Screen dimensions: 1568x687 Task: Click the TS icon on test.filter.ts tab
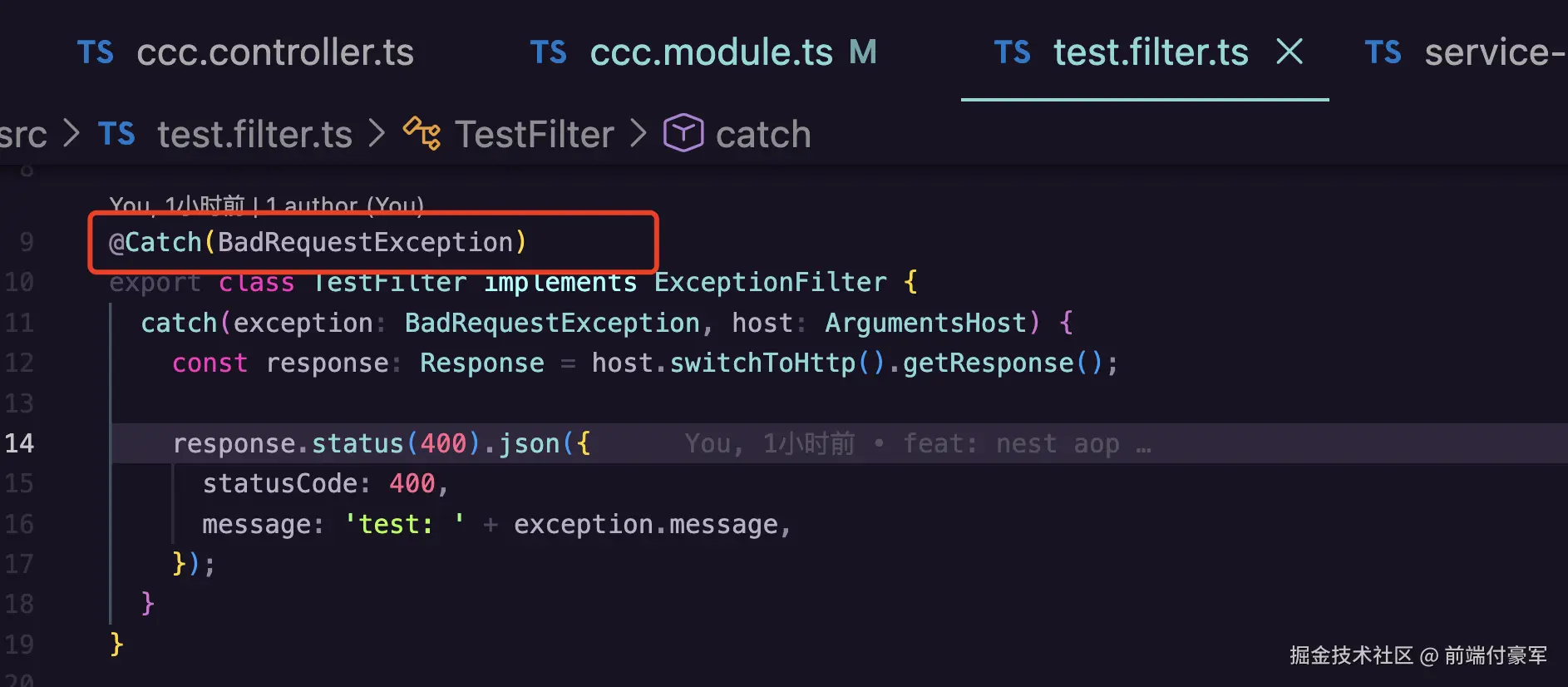[x=1013, y=52]
